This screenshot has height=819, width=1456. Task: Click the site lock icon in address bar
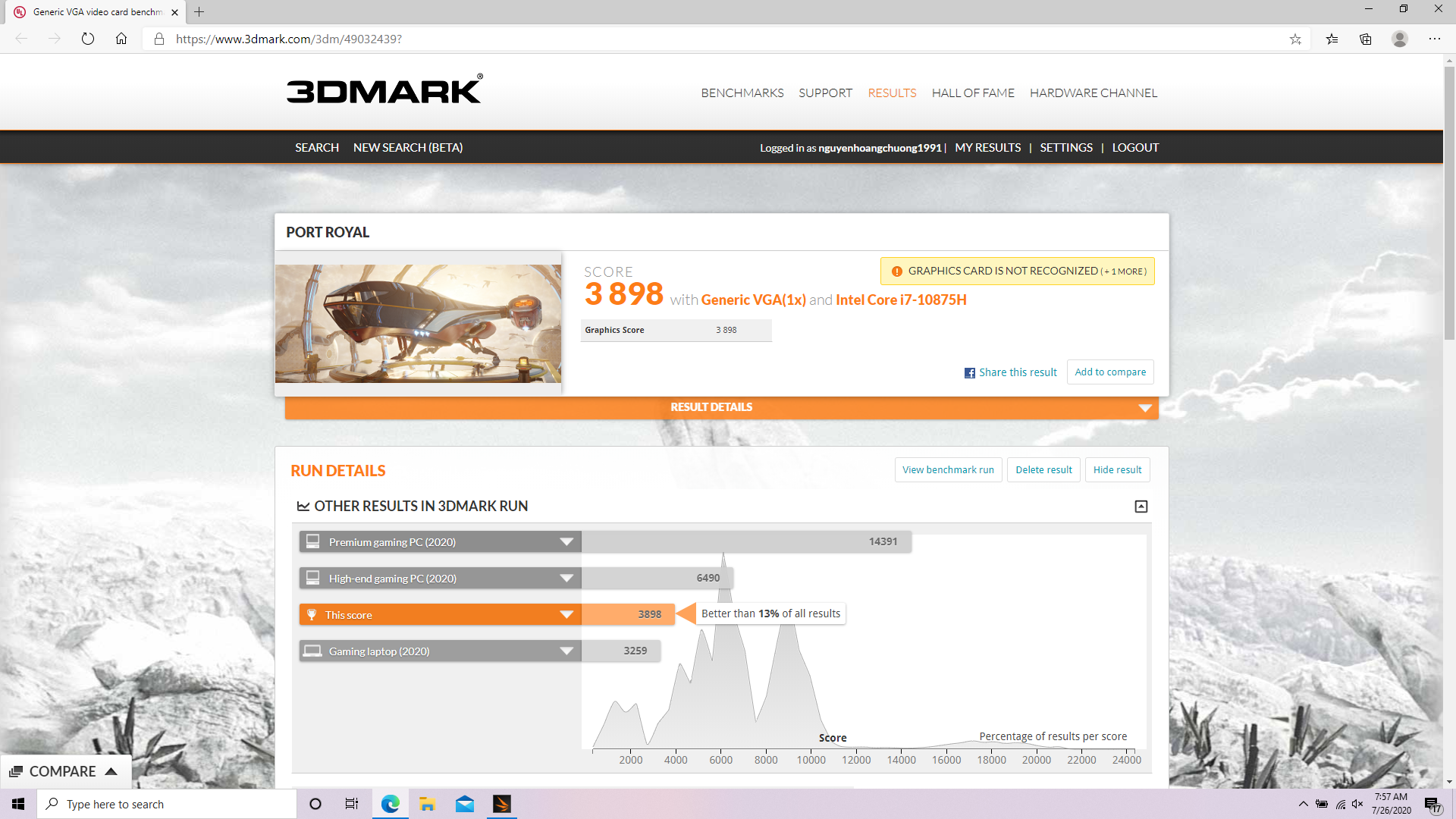tap(159, 39)
